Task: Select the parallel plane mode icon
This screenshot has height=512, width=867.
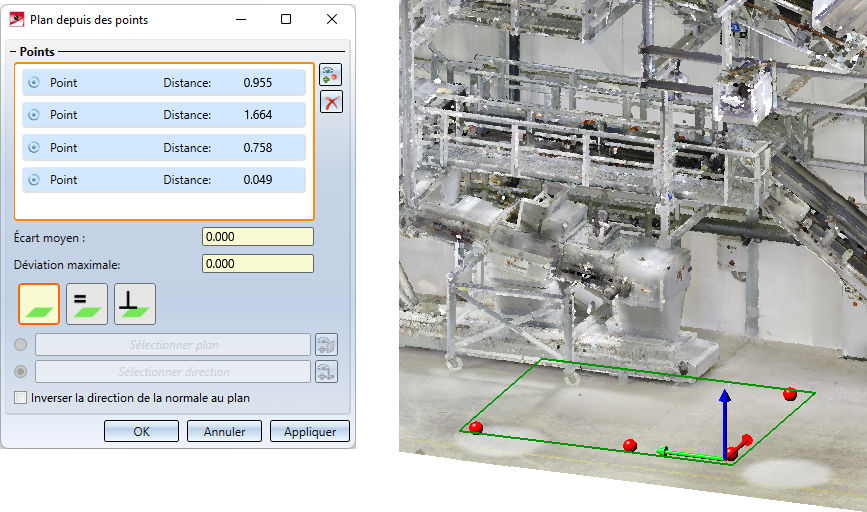Action: 87,304
